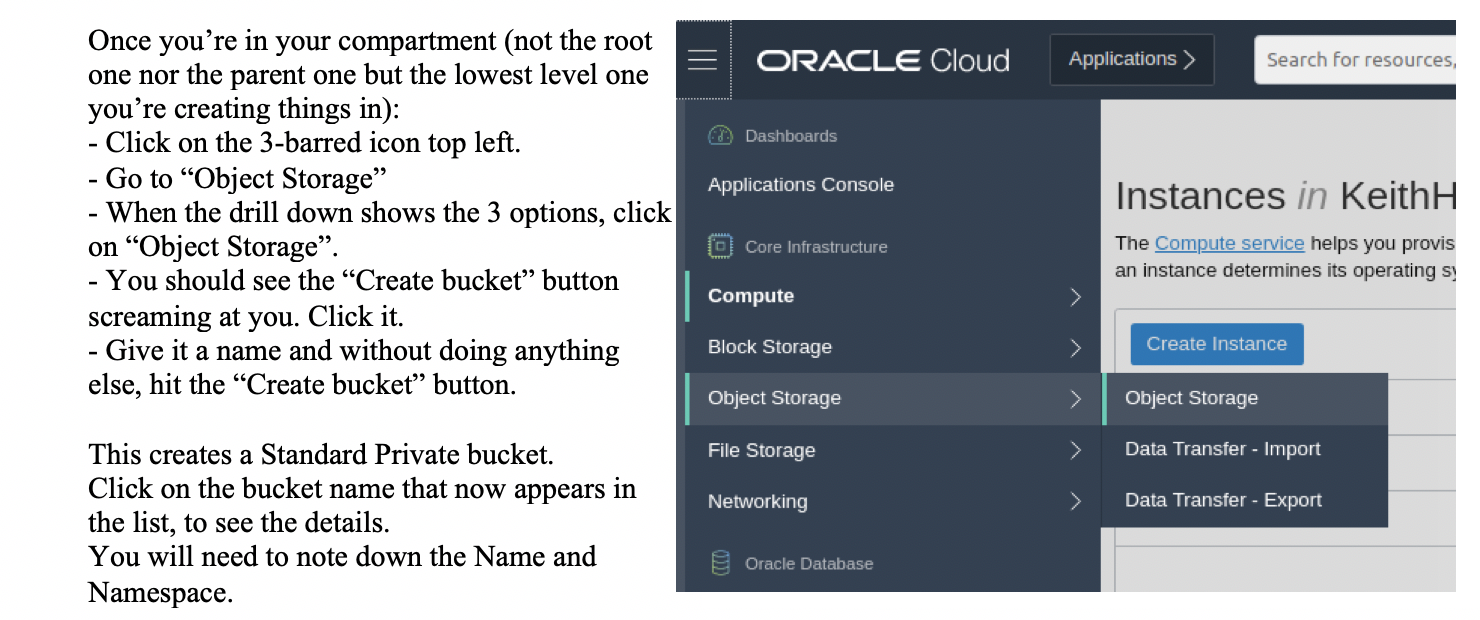Expand the Block Storage chevron
This screenshot has height=620, width=1480.
pyautogui.click(x=1075, y=348)
